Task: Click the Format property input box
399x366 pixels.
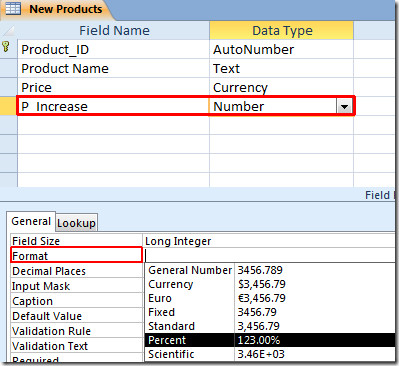Action: [269, 256]
